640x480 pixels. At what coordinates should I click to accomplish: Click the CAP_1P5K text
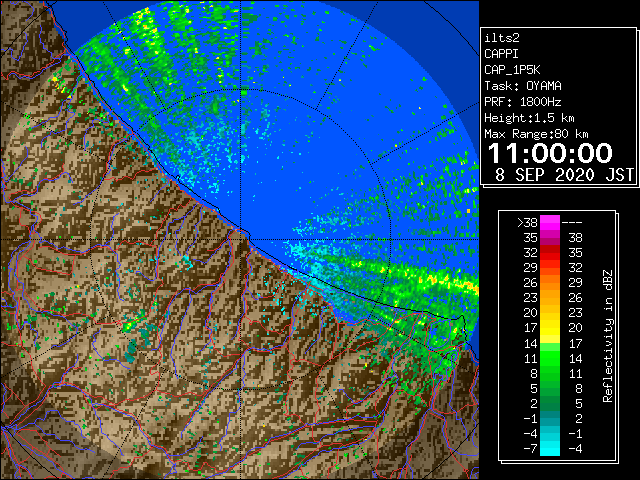coord(512,70)
